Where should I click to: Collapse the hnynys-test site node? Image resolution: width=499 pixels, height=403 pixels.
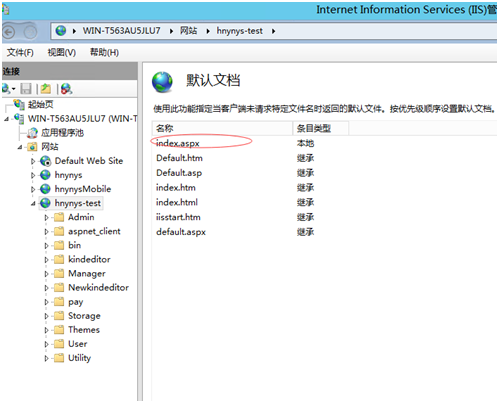pos(33,203)
